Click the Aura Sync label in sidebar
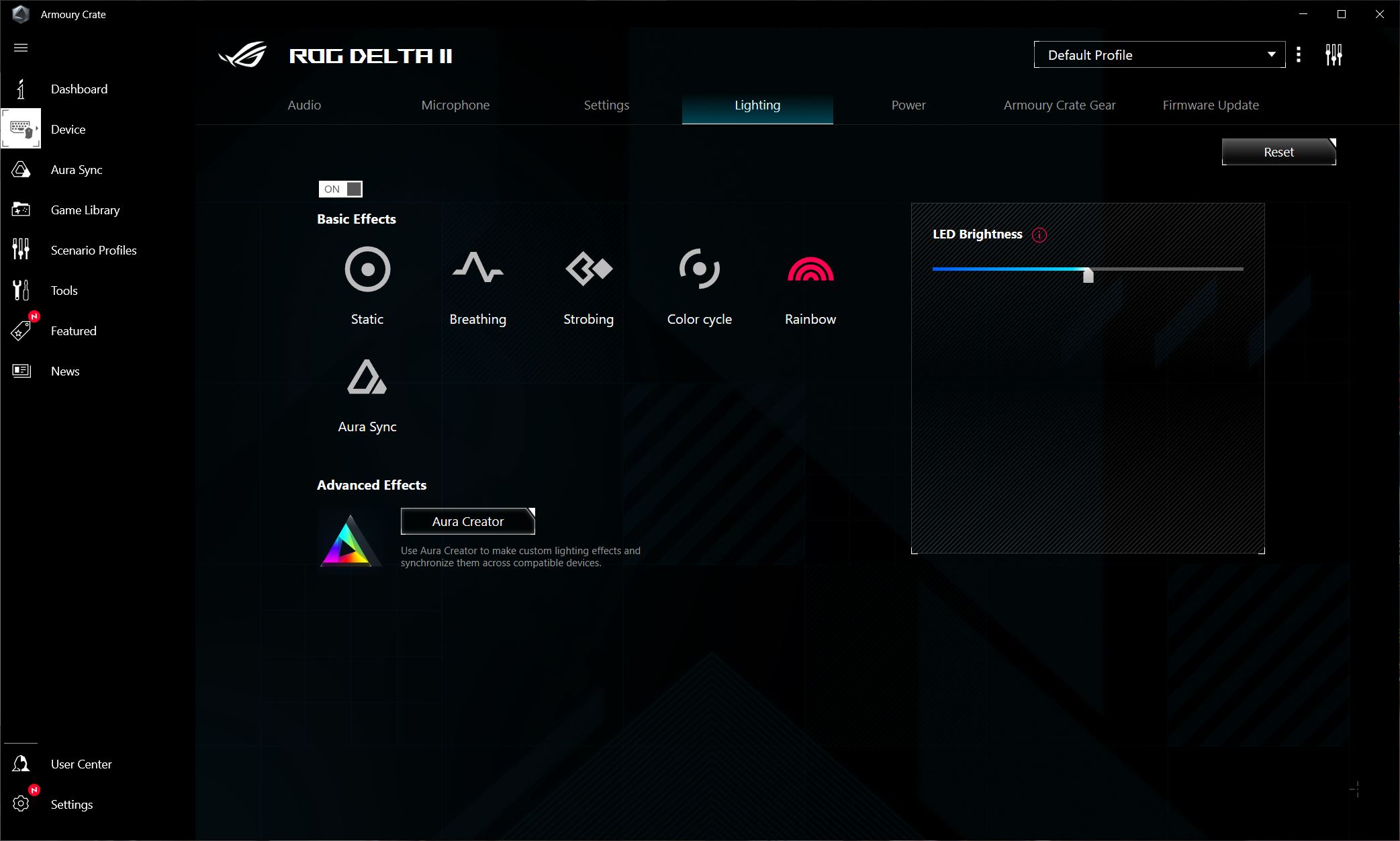1400x841 pixels. coord(77,170)
